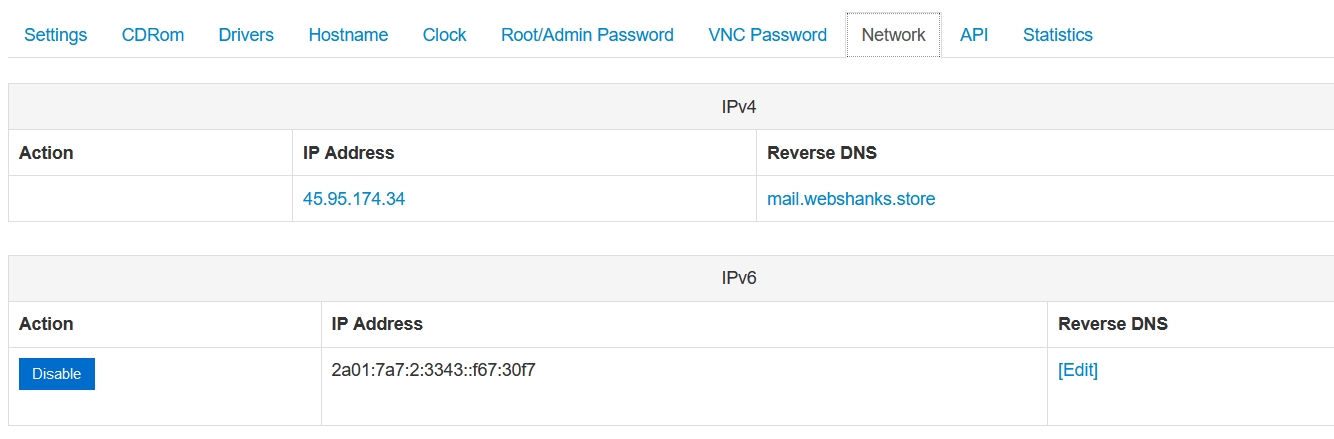The height and width of the screenshot is (439, 1334).
Task: Disable the IPv6 address
Action: click(x=57, y=374)
